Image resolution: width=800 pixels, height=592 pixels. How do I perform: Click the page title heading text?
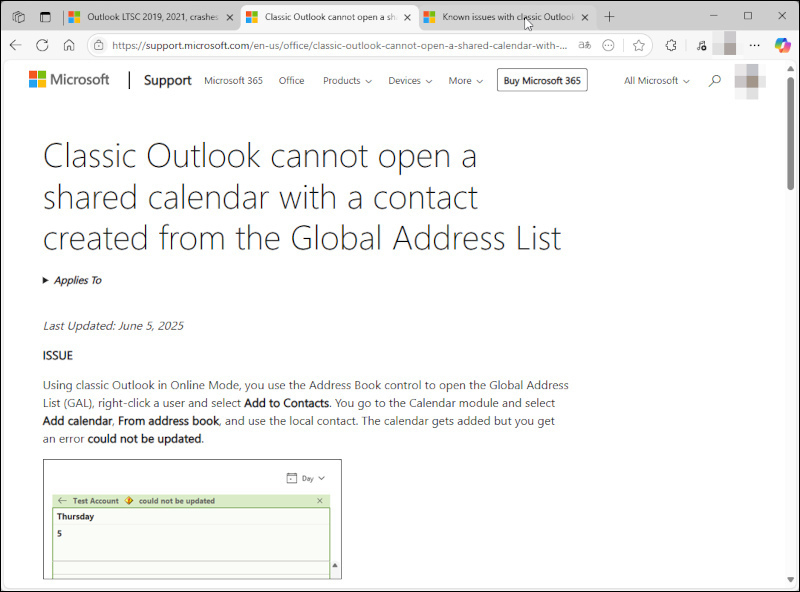click(302, 197)
